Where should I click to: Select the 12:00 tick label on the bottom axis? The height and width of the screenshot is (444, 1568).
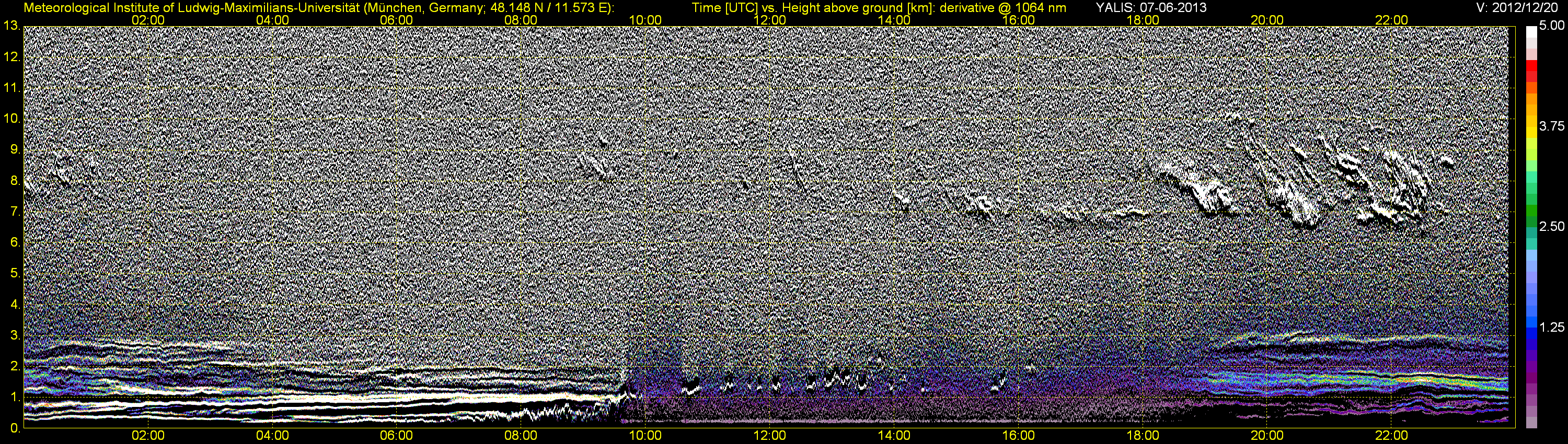tap(769, 436)
